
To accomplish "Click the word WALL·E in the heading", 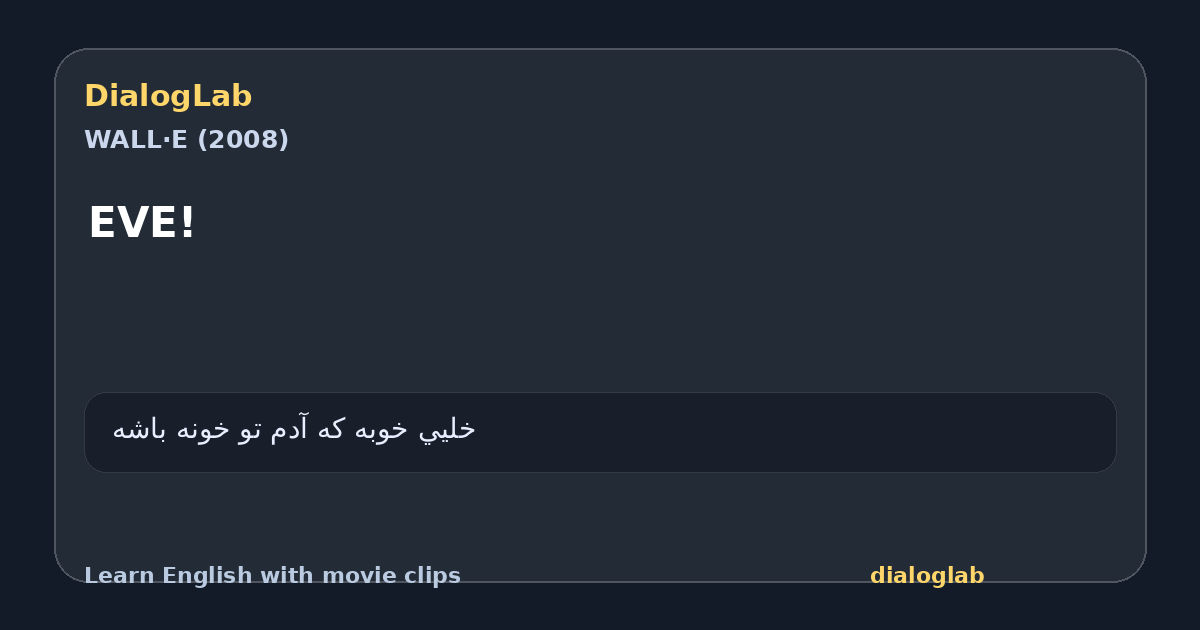I will 136,140.
